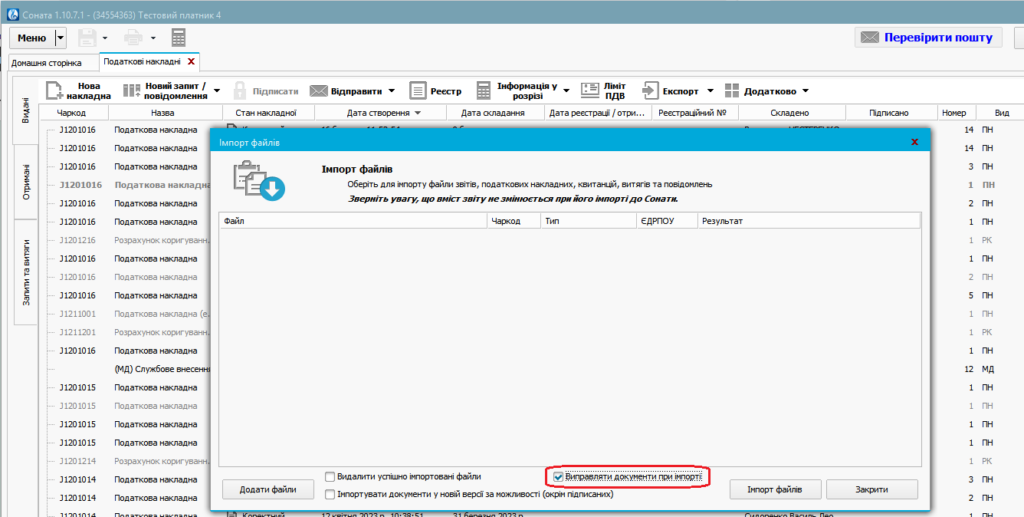Sort table by Чаркод column header

[71, 113]
